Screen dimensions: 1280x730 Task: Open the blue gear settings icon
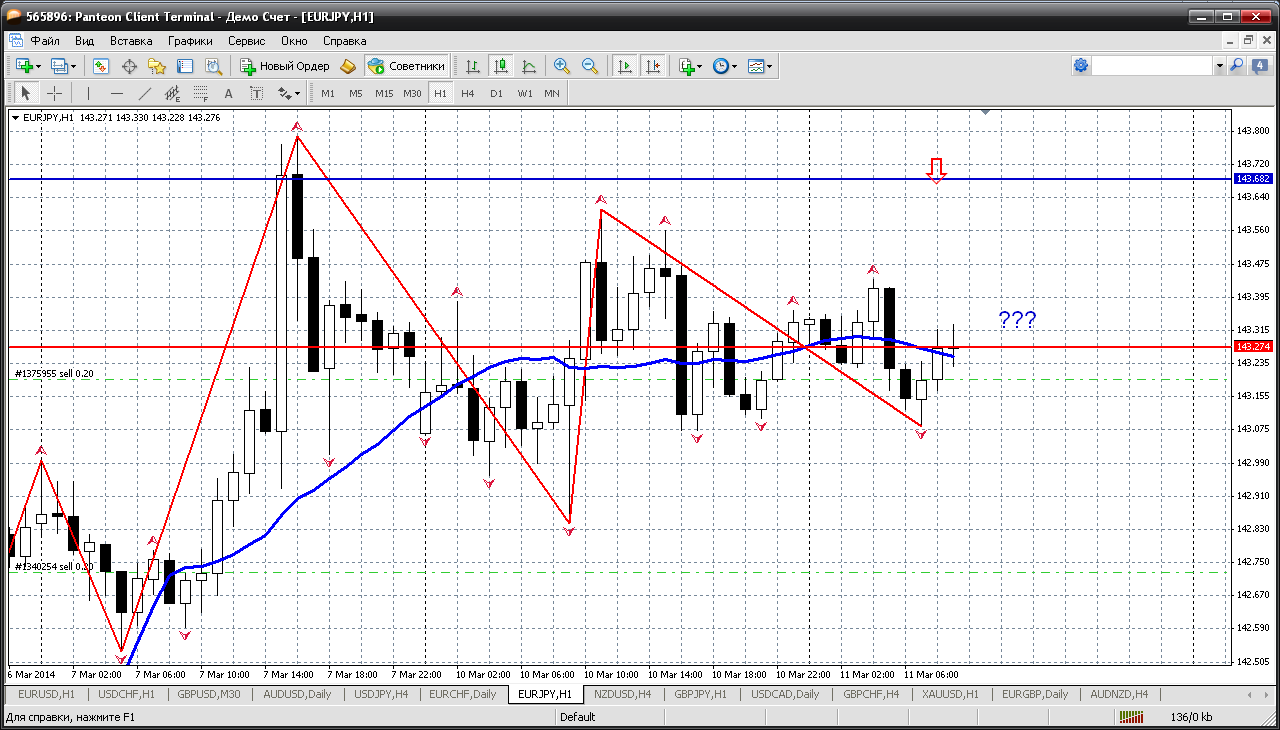1081,66
